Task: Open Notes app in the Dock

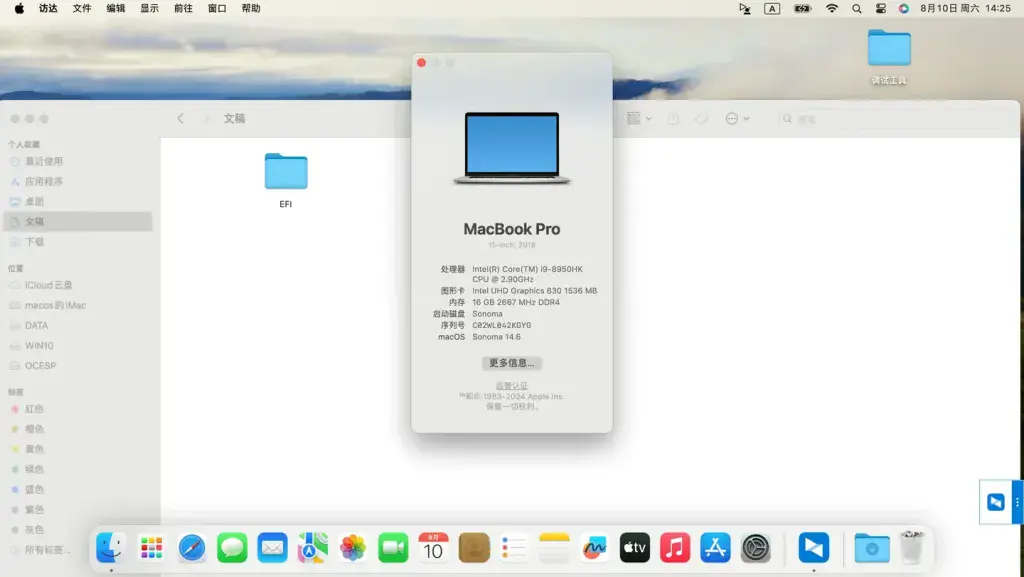Action: pyautogui.click(x=554, y=547)
